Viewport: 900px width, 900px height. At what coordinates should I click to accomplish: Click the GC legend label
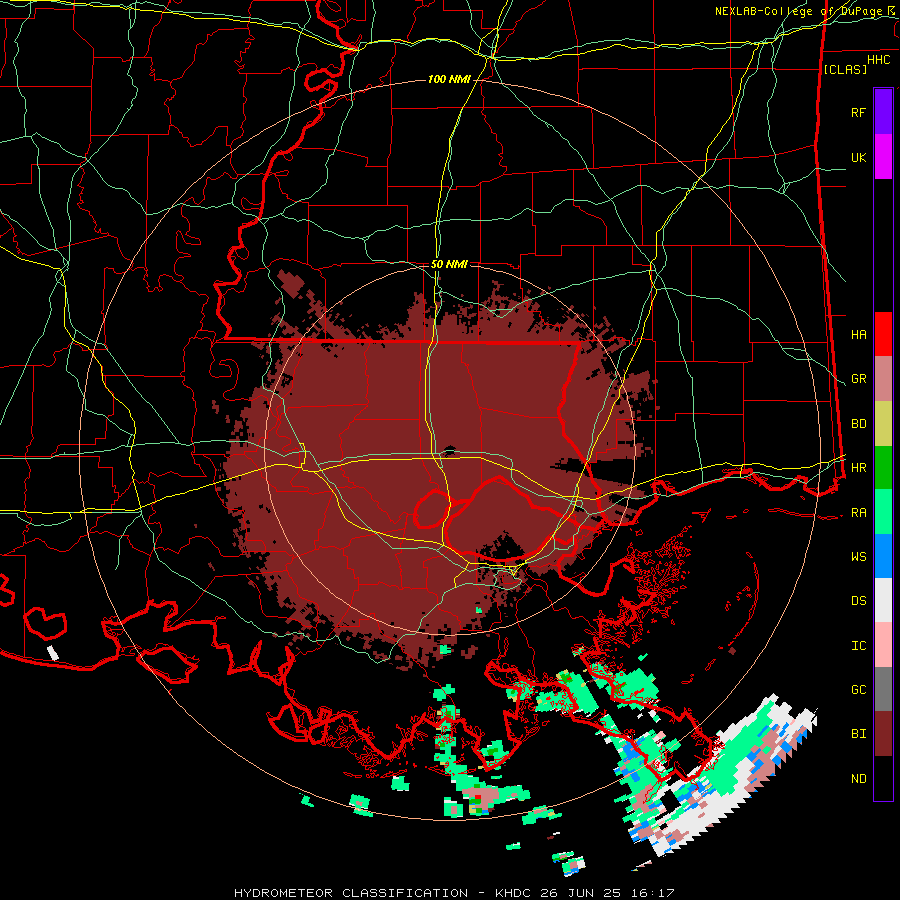[858, 690]
